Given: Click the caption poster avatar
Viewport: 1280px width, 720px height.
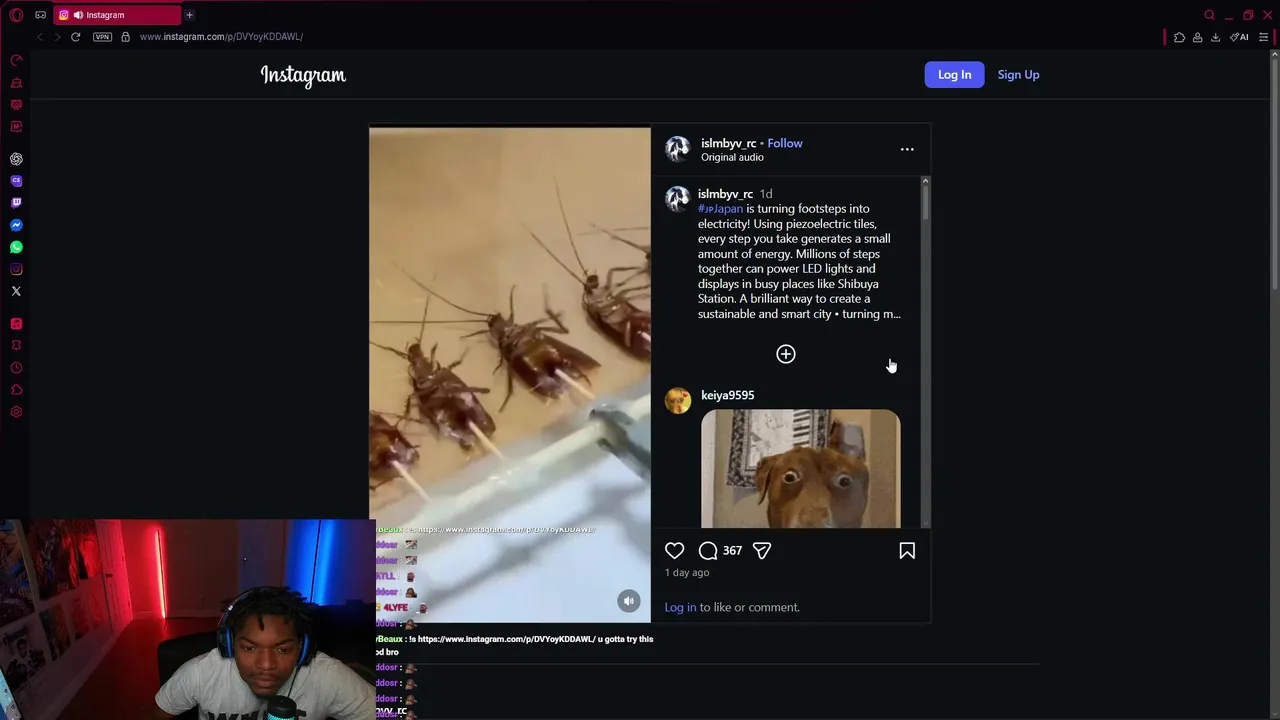Looking at the screenshot, I should [x=678, y=198].
